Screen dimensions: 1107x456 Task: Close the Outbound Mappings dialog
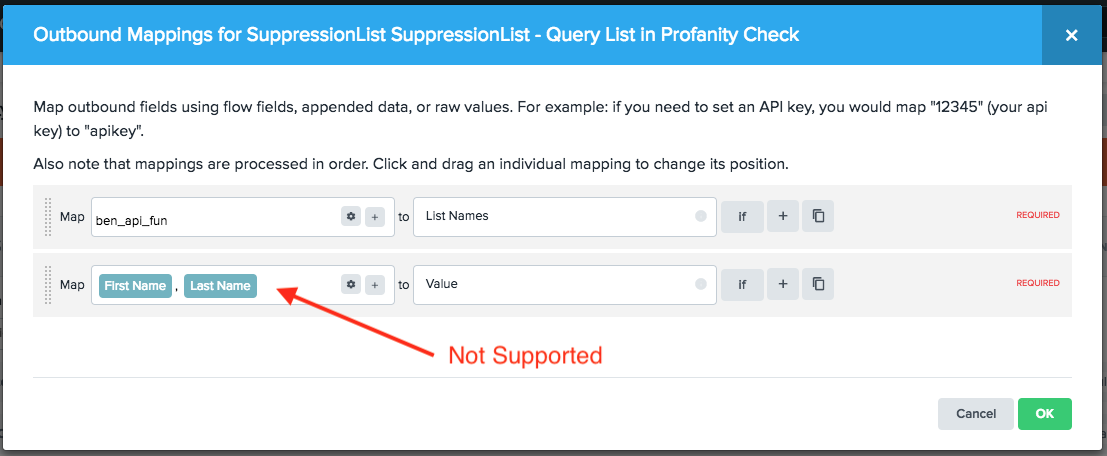coord(1071,35)
